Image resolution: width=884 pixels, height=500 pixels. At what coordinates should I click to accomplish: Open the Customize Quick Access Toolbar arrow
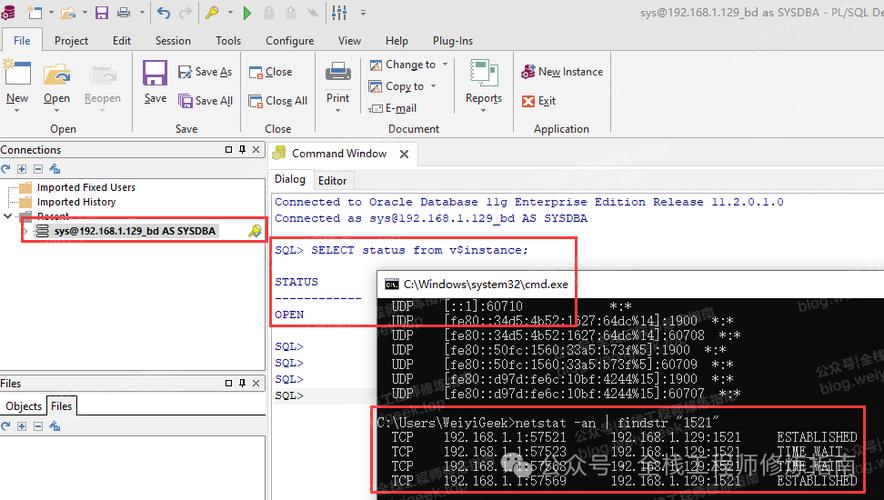[363, 12]
